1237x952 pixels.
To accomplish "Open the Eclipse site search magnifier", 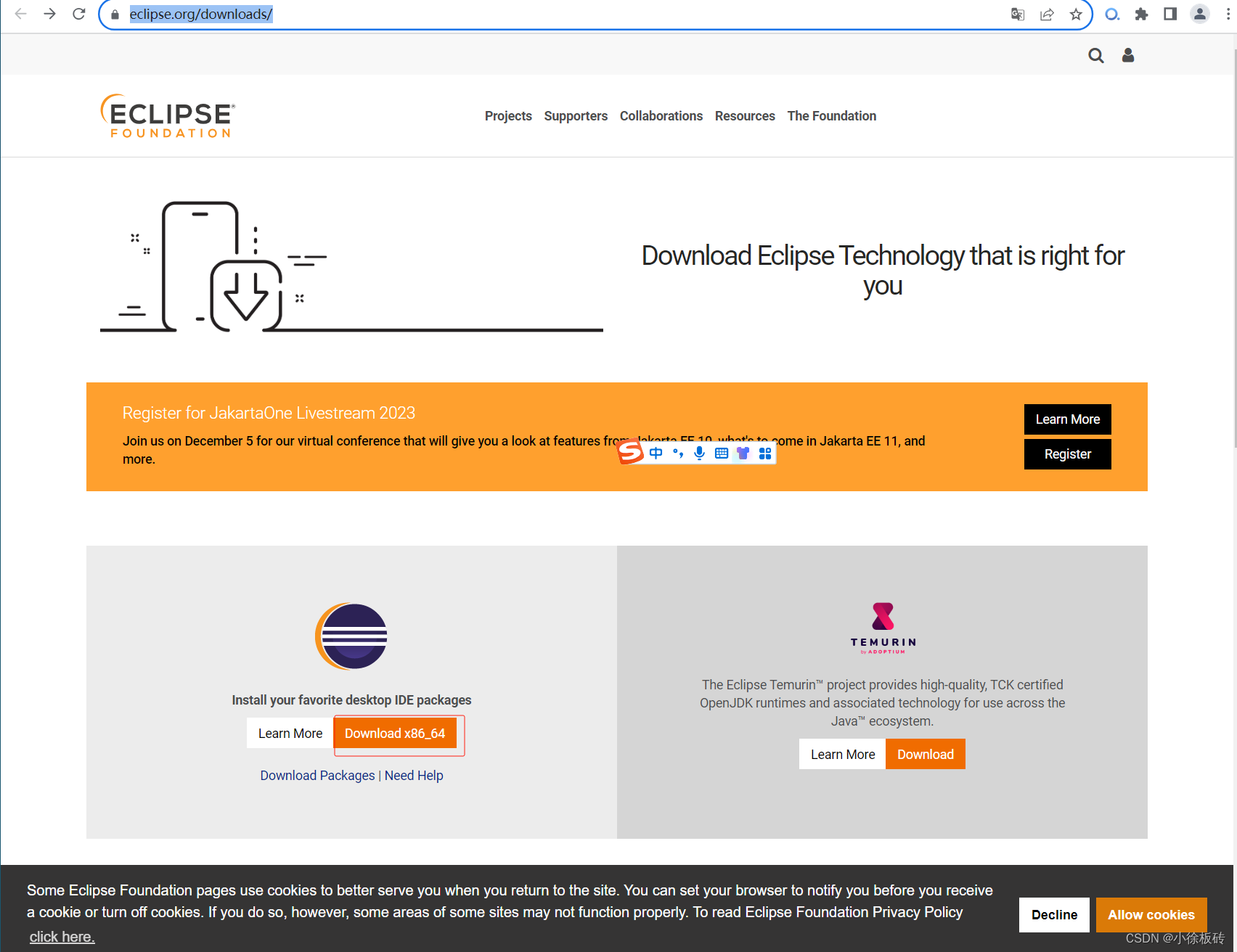I will click(1096, 55).
